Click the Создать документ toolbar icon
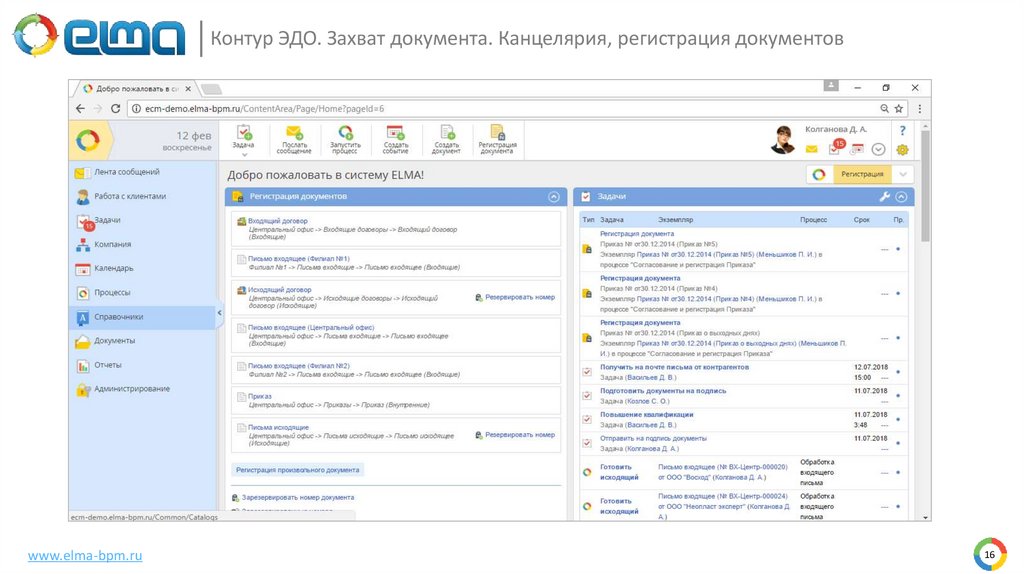This screenshot has height=574, width=1024. [x=446, y=133]
